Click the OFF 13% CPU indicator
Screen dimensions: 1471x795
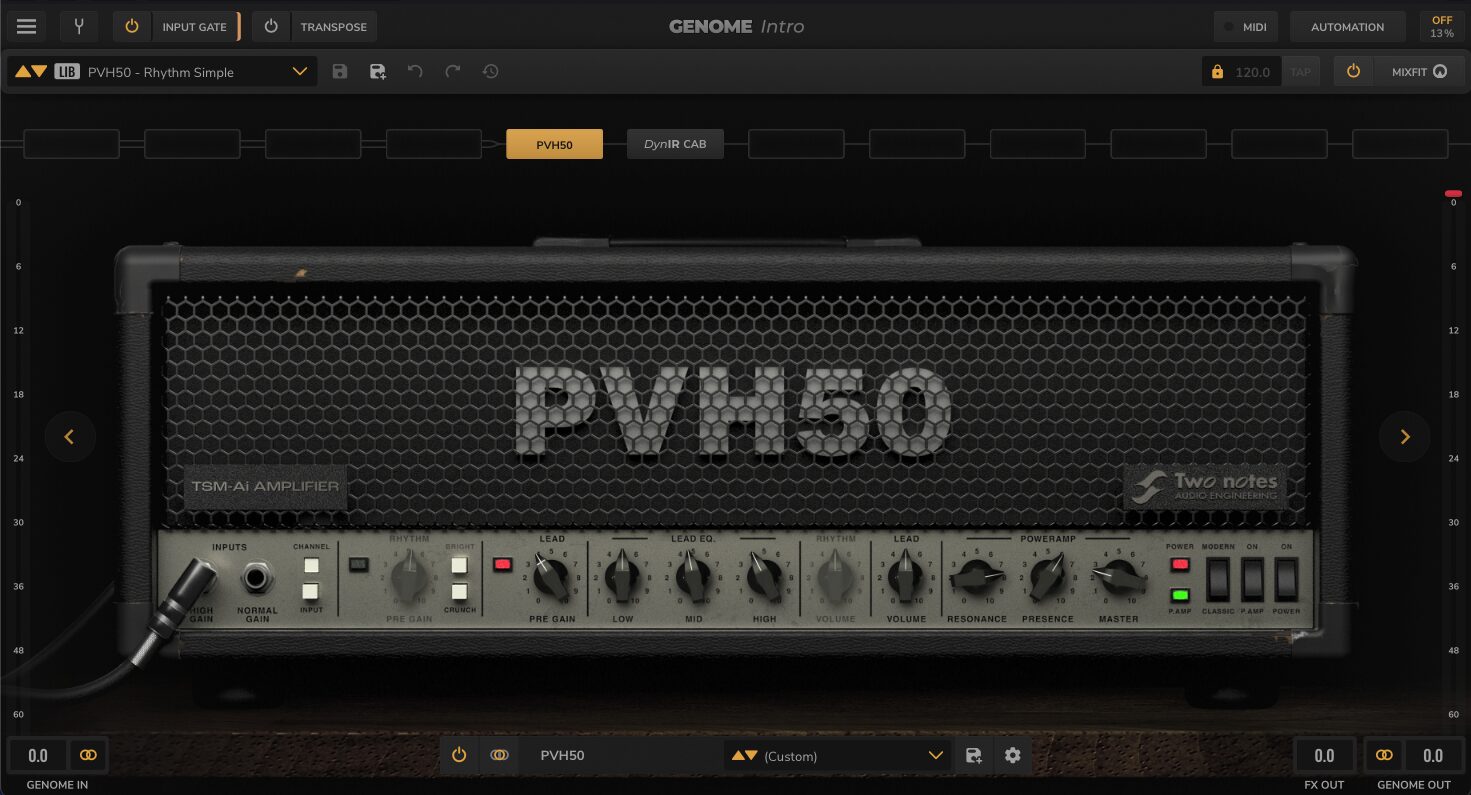click(x=1442, y=27)
